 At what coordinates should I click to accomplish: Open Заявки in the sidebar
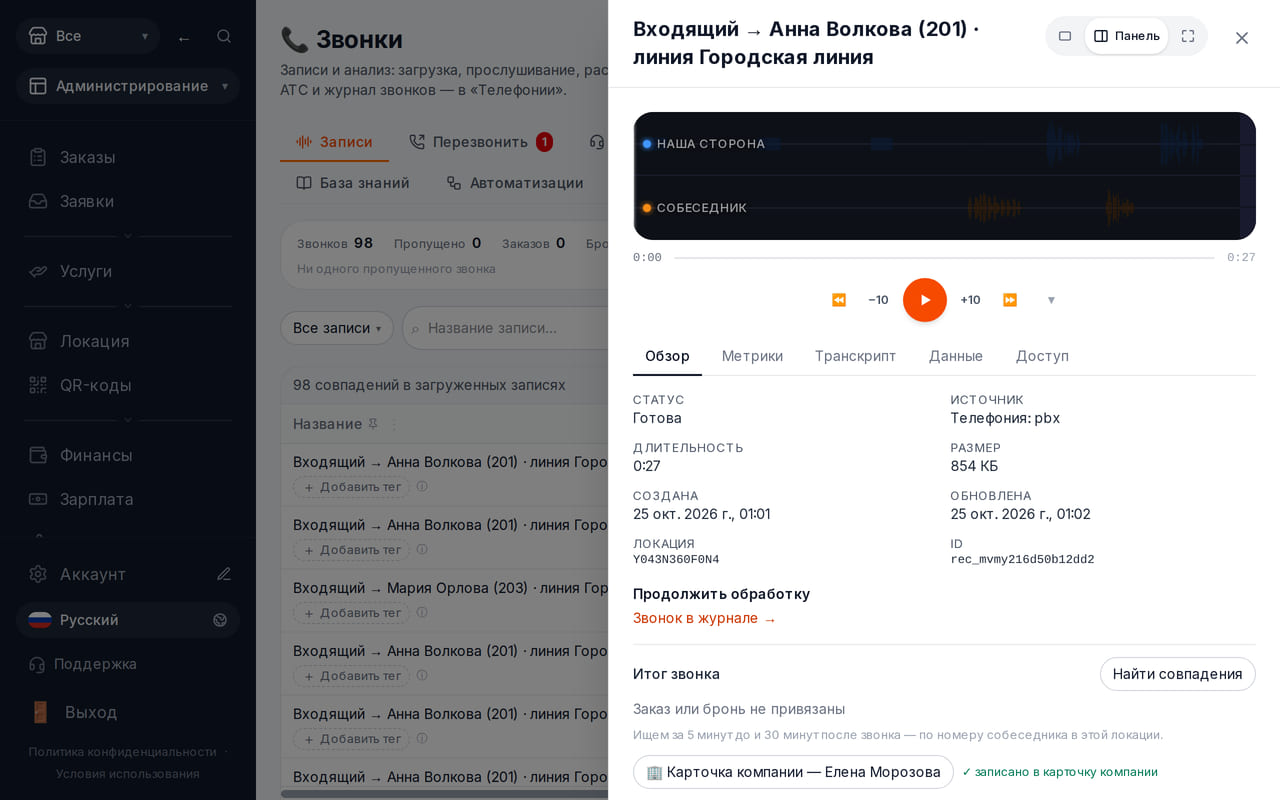[x=128, y=201]
